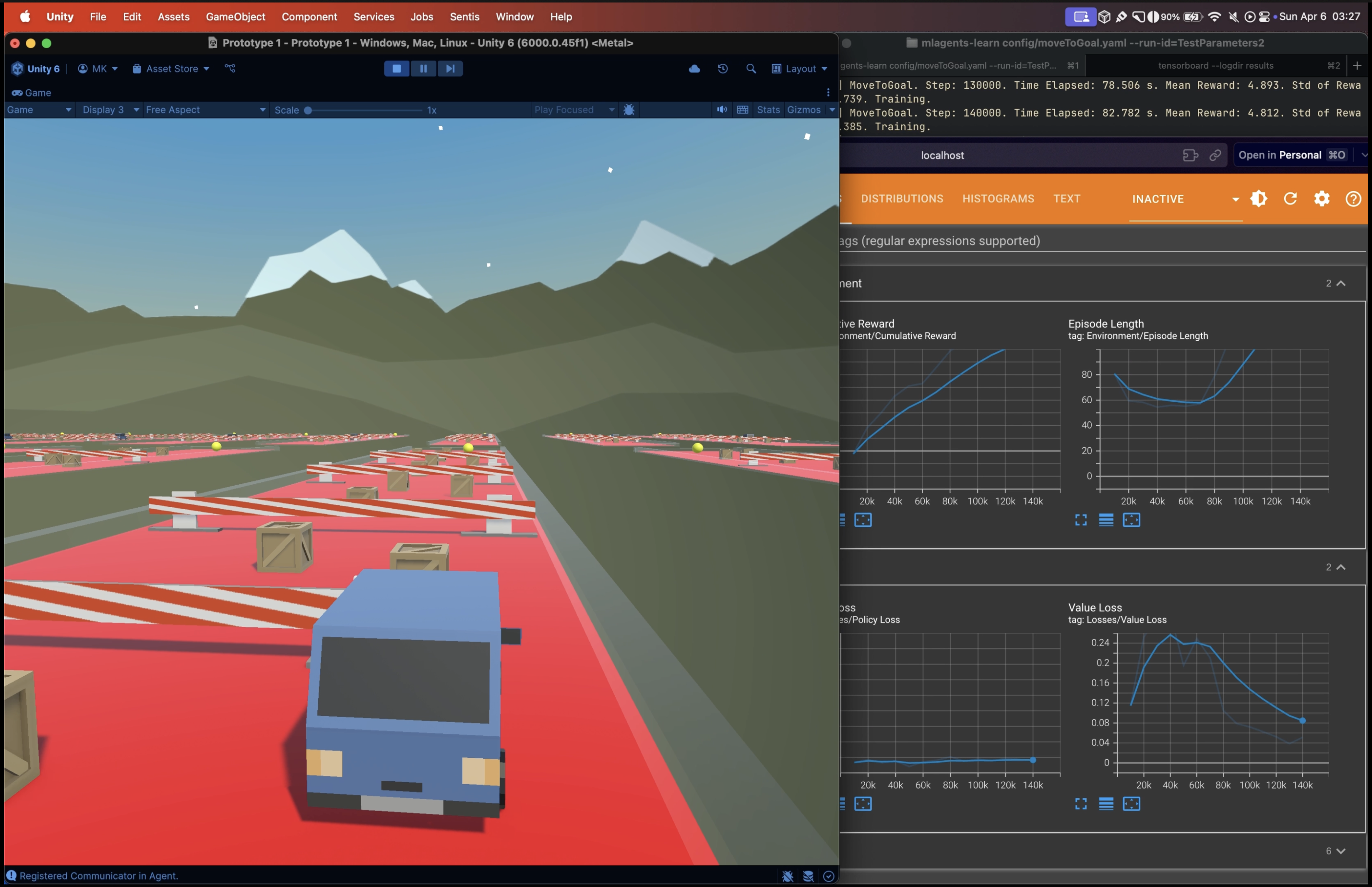Viewport: 1372px width, 887px height.
Task: Pause the running Unity game
Action: [423, 69]
